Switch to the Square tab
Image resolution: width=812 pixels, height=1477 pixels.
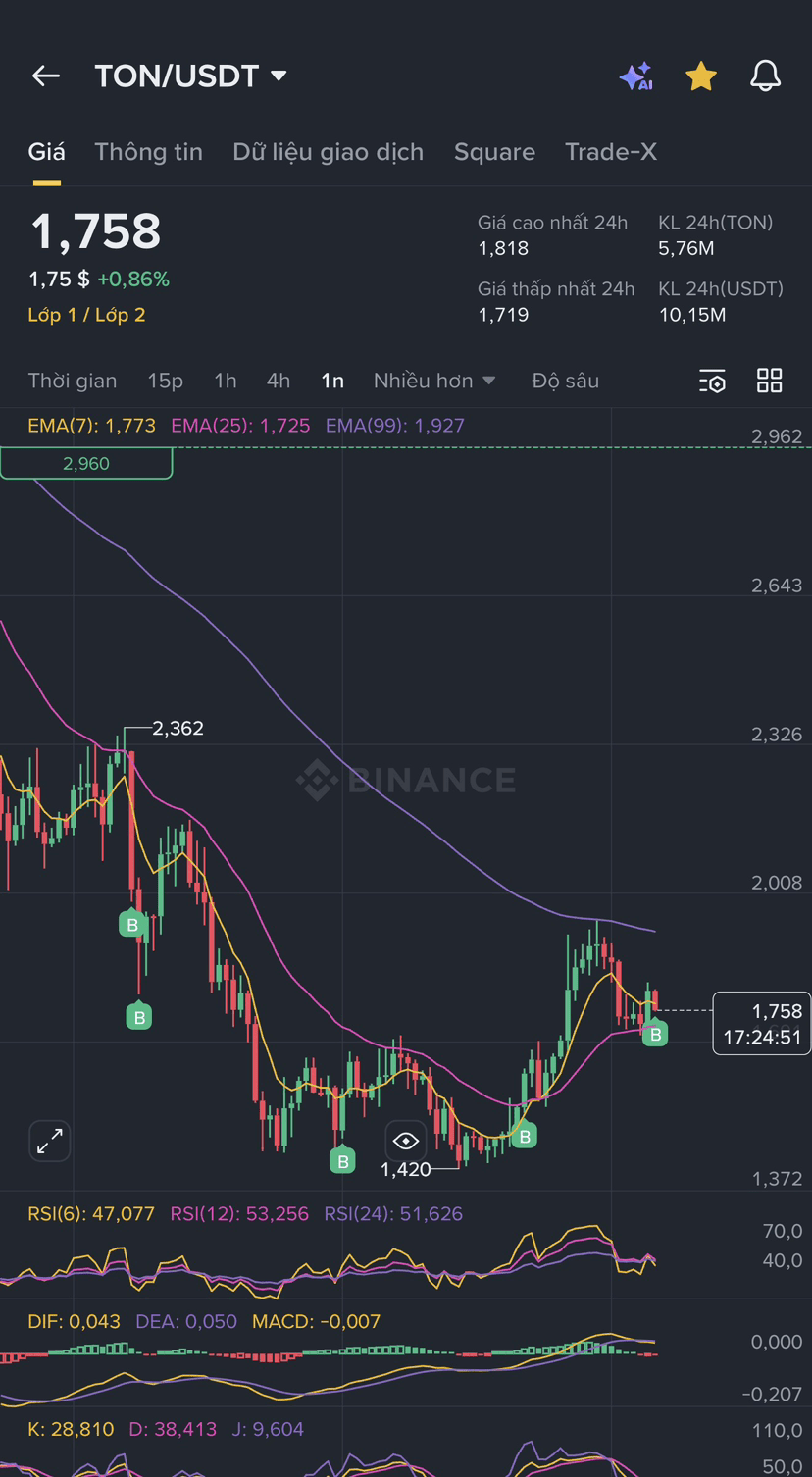[494, 152]
